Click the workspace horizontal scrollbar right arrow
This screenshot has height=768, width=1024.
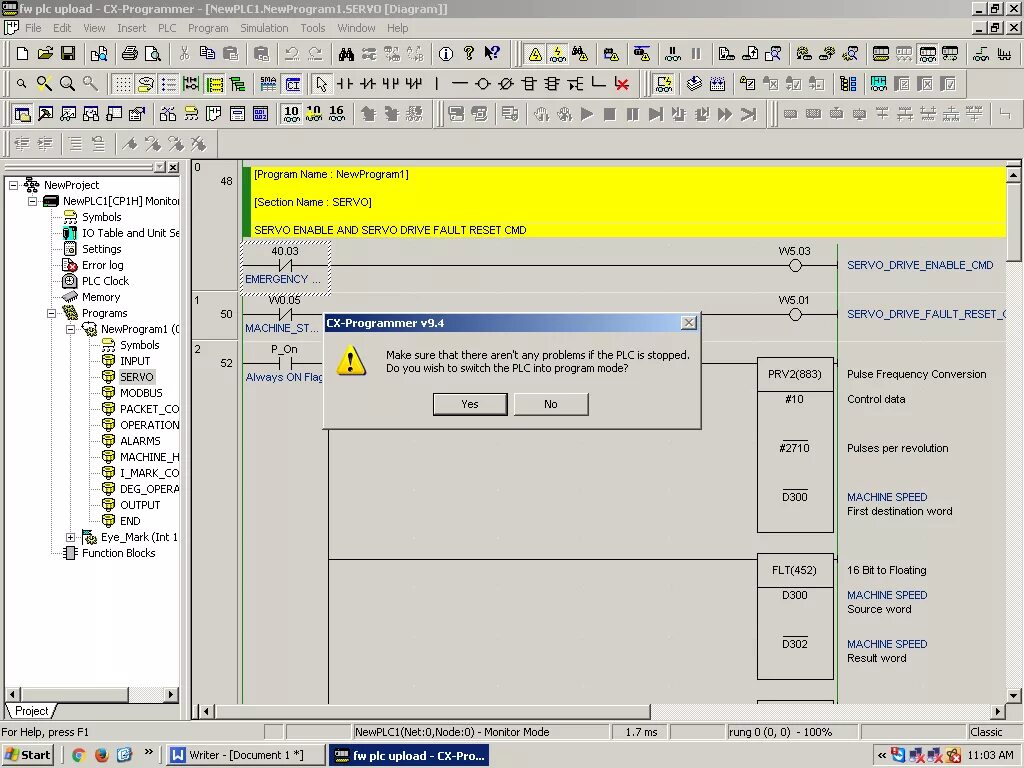pos(171,694)
